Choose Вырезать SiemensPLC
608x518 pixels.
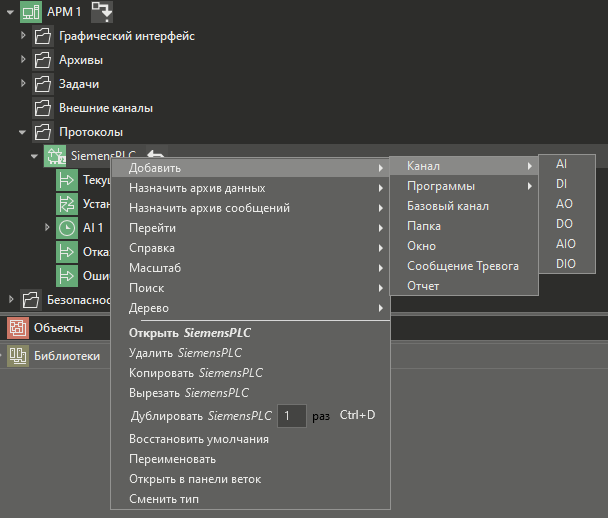click(250, 393)
